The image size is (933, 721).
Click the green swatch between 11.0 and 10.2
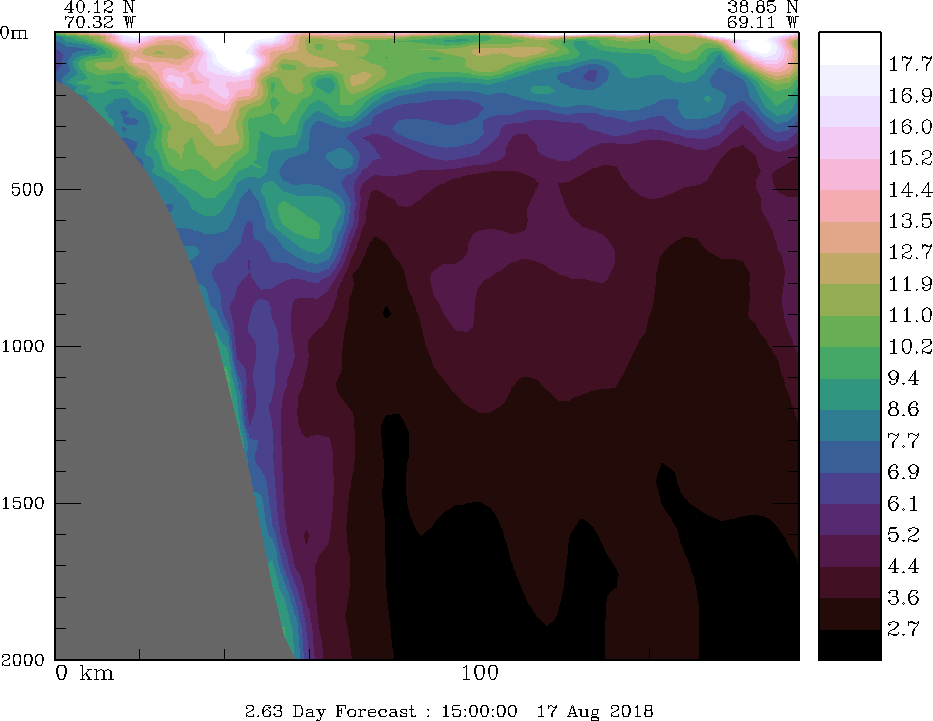849,331
